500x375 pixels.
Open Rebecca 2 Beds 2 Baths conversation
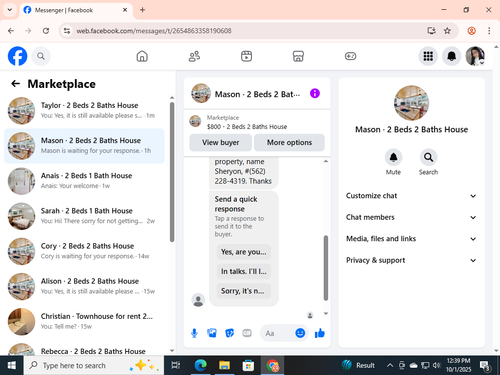click(84, 348)
